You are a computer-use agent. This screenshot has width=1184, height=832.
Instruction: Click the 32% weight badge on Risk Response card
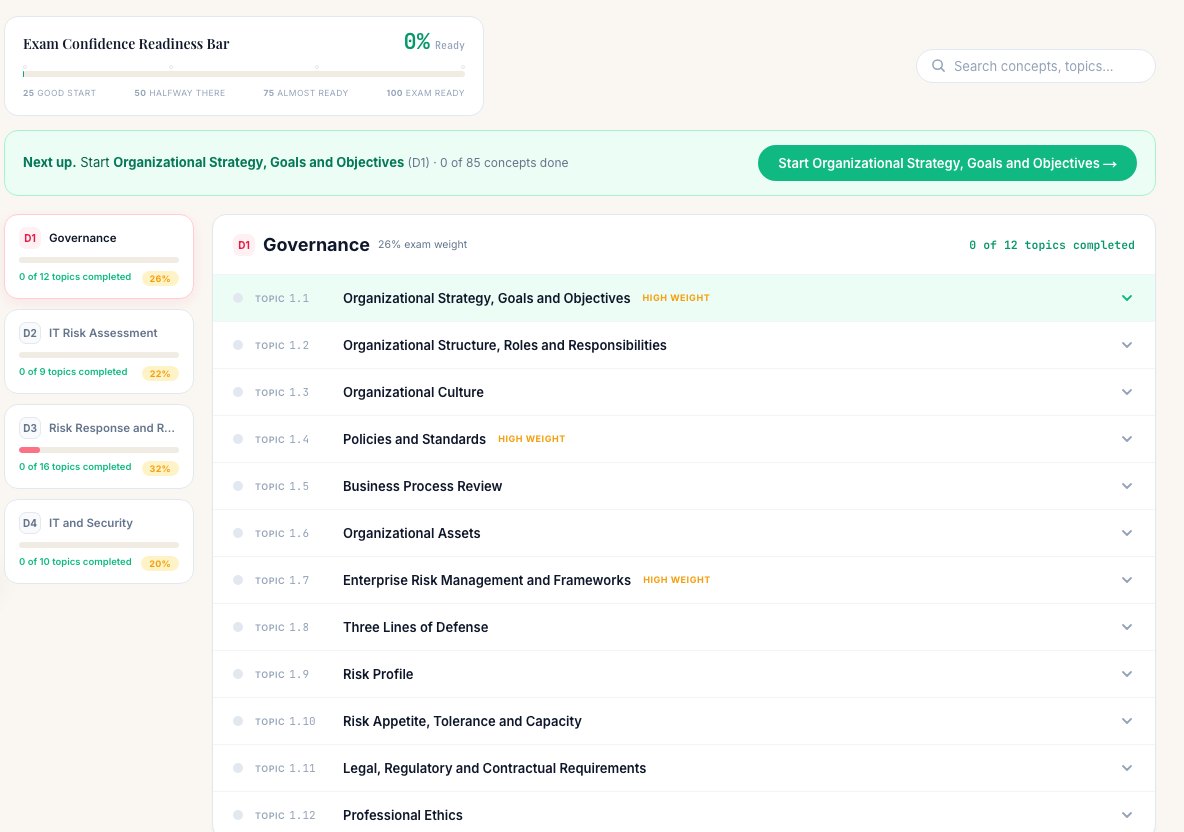pyautogui.click(x=160, y=469)
